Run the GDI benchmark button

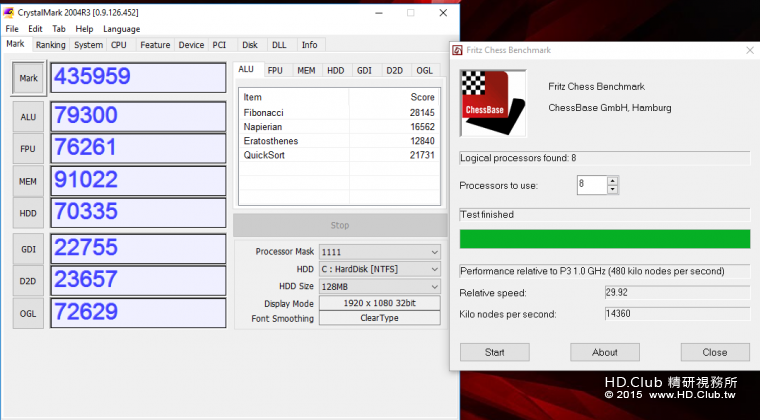click(28, 249)
